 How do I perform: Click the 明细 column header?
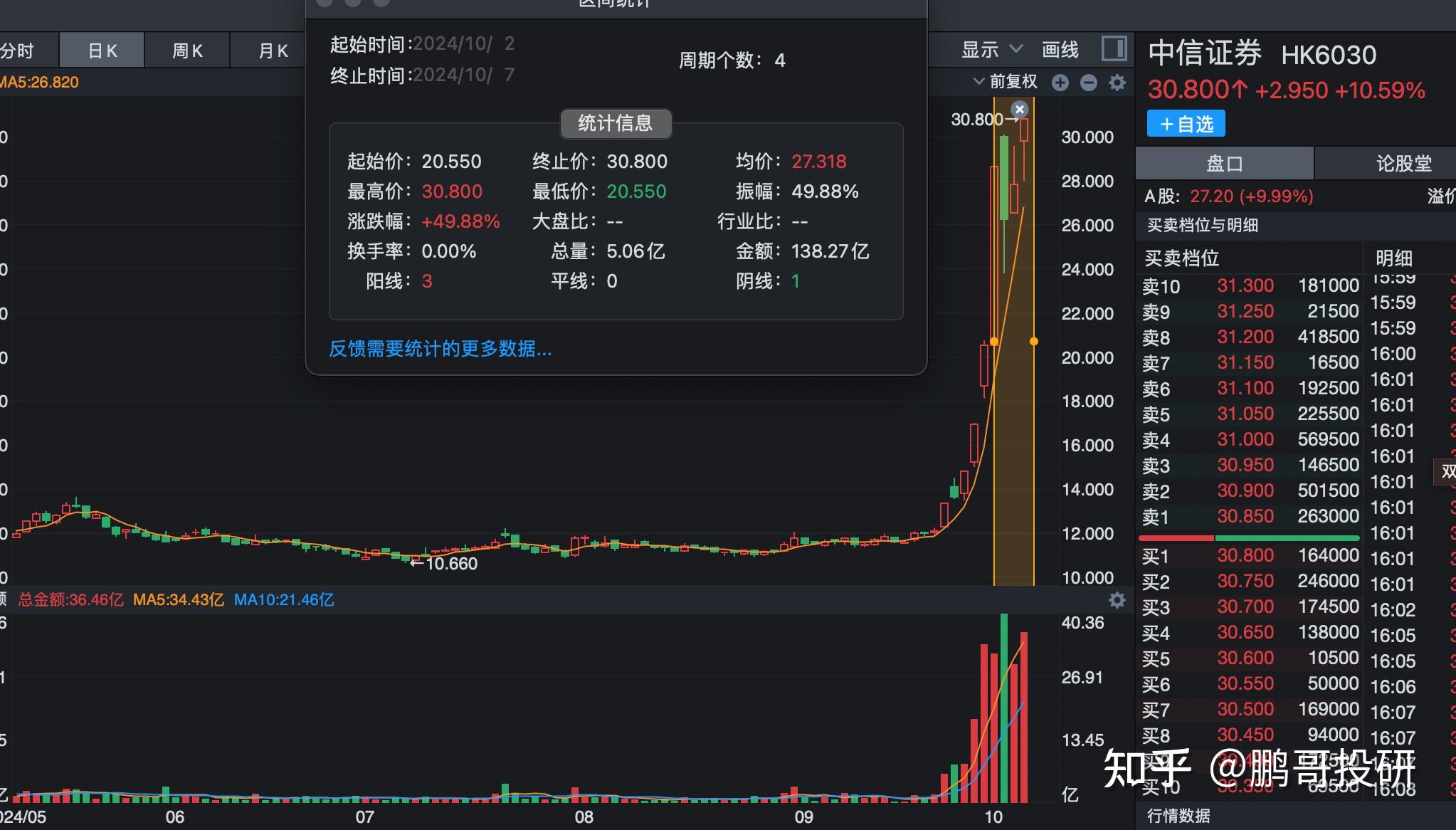[1393, 258]
